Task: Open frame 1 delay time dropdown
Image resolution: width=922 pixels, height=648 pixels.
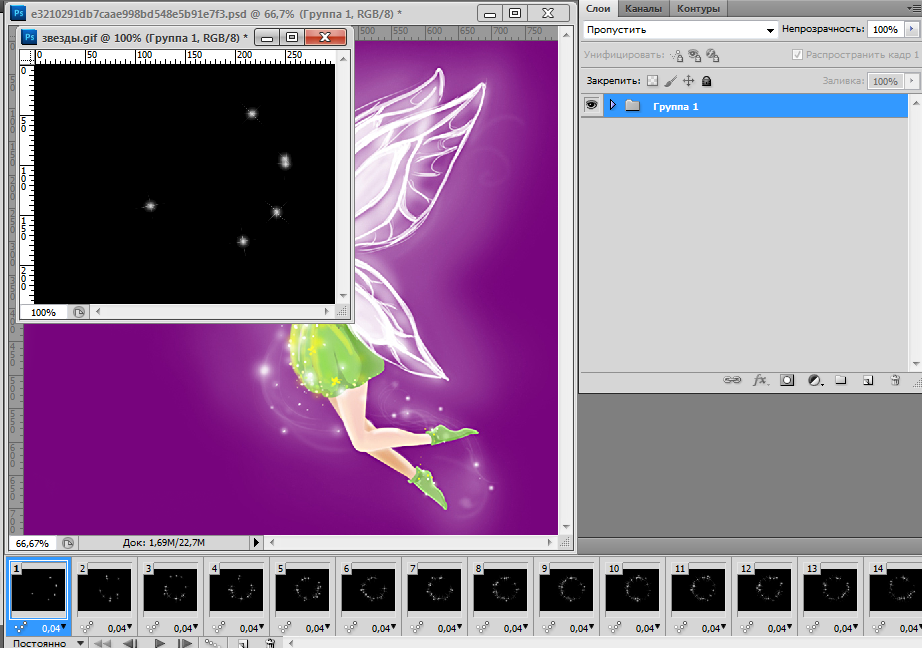Action: tap(54, 629)
